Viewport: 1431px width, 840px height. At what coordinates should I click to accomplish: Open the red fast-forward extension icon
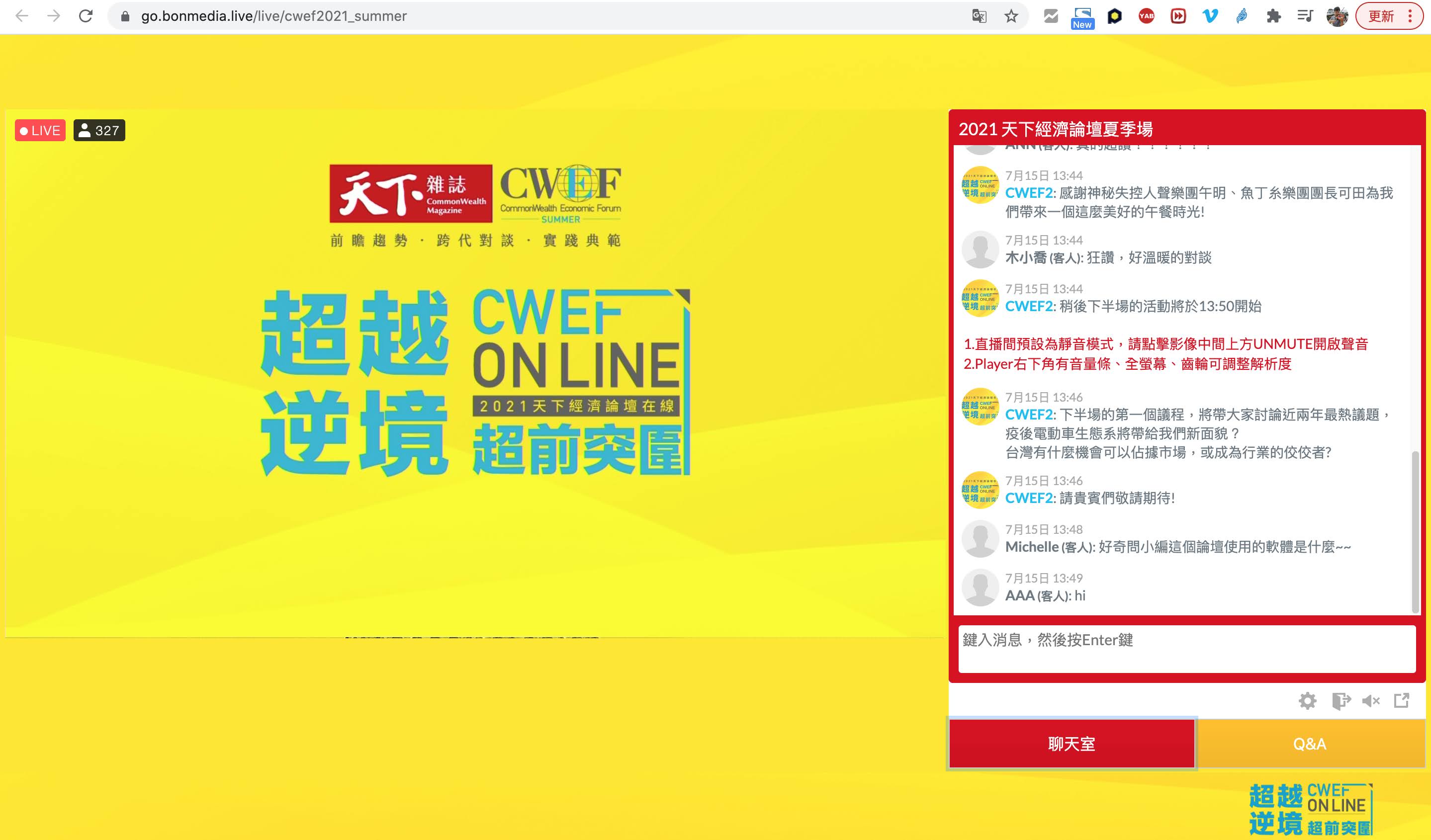click(1178, 16)
